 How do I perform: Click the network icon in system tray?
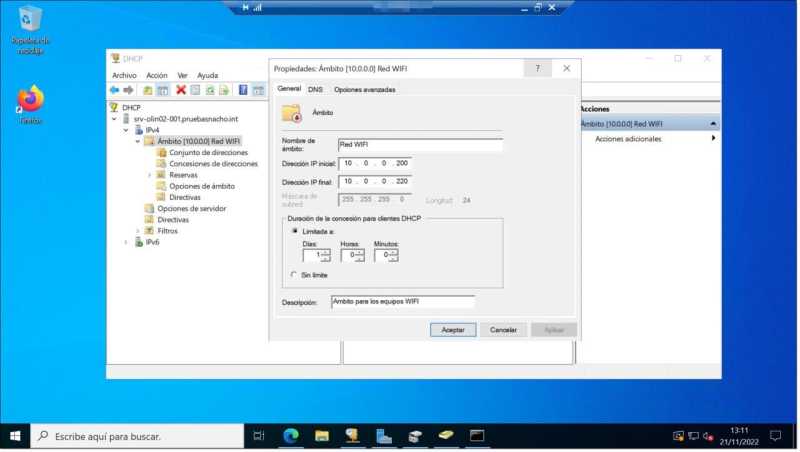tap(693, 436)
